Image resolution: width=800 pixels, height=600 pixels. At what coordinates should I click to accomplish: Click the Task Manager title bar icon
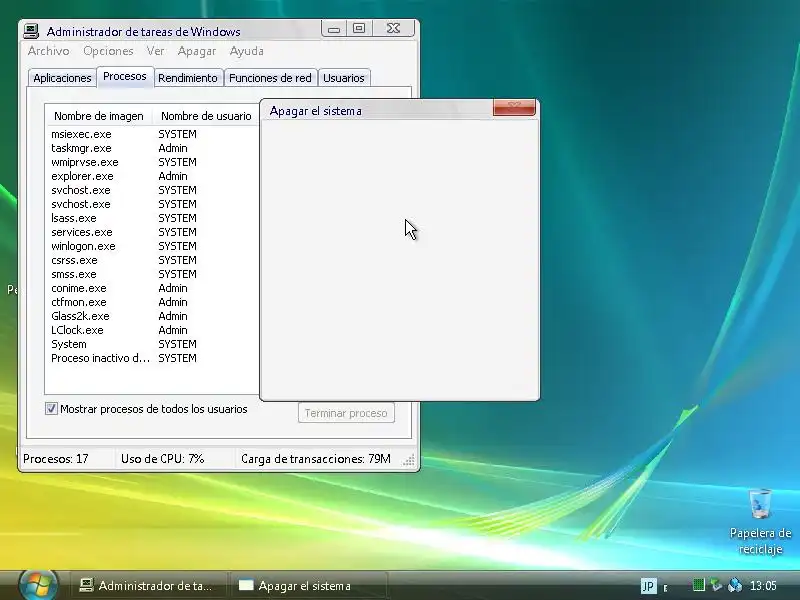pyautogui.click(x=31, y=31)
